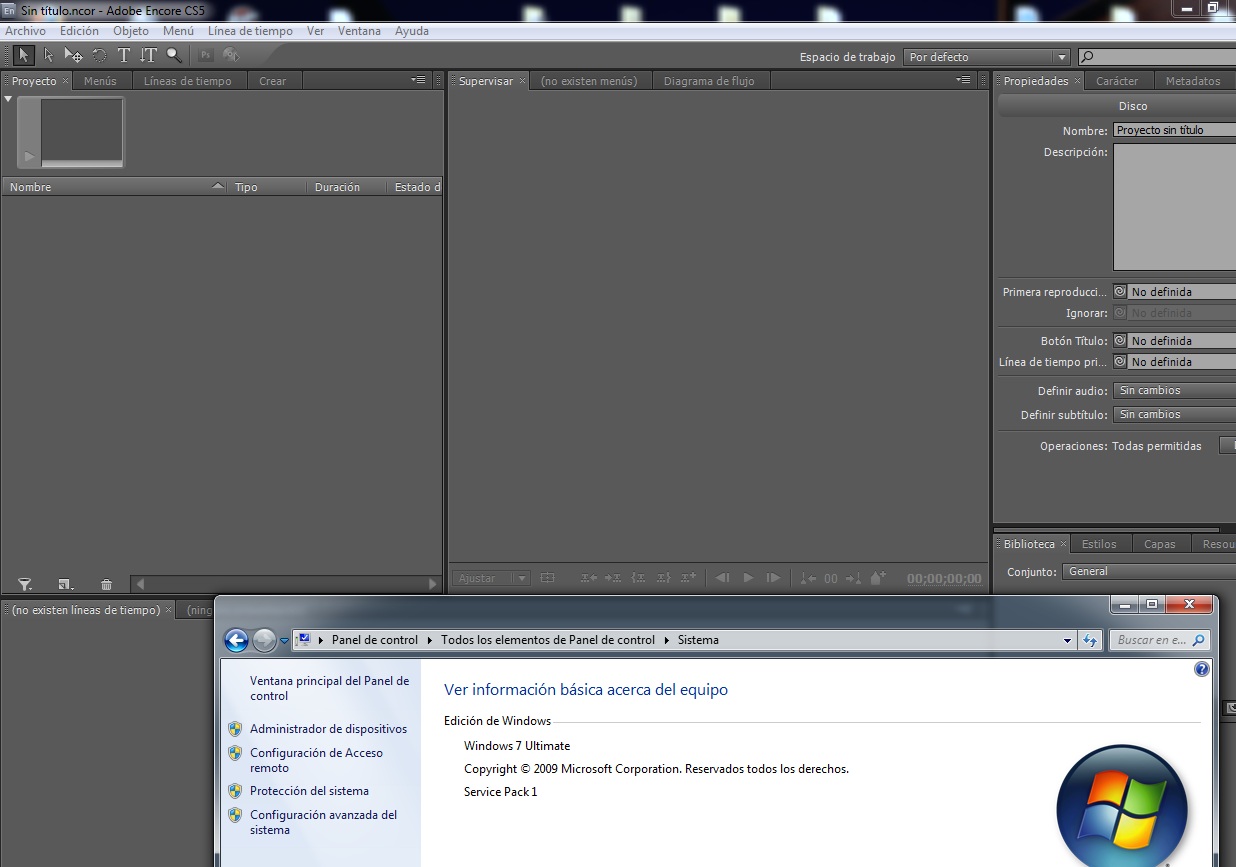Image resolution: width=1236 pixels, height=867 pixels.
Task: Open the Ventana menu
Action: point(359,31)
